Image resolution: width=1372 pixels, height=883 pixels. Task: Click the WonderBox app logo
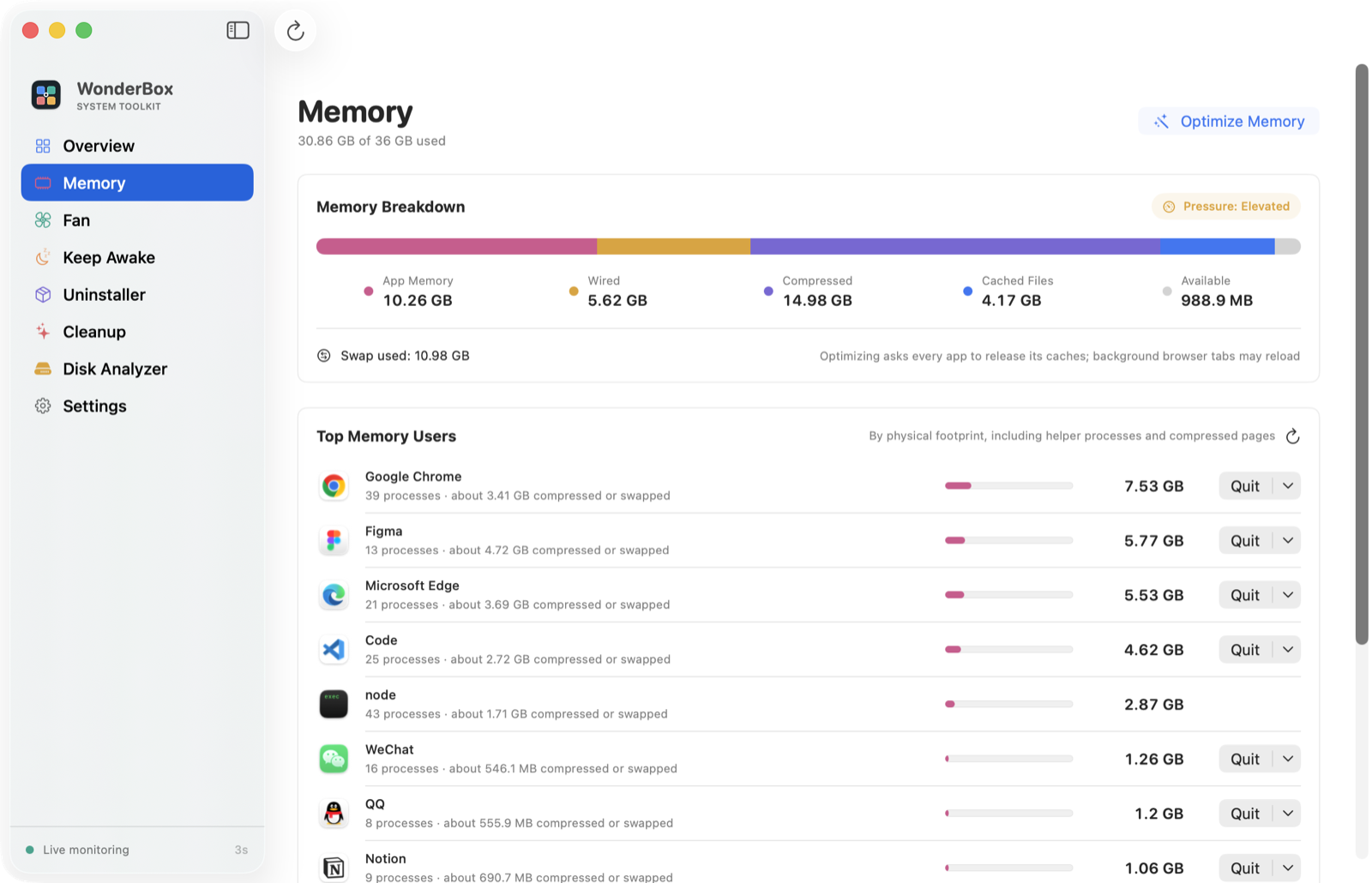[x=46, y=94]
